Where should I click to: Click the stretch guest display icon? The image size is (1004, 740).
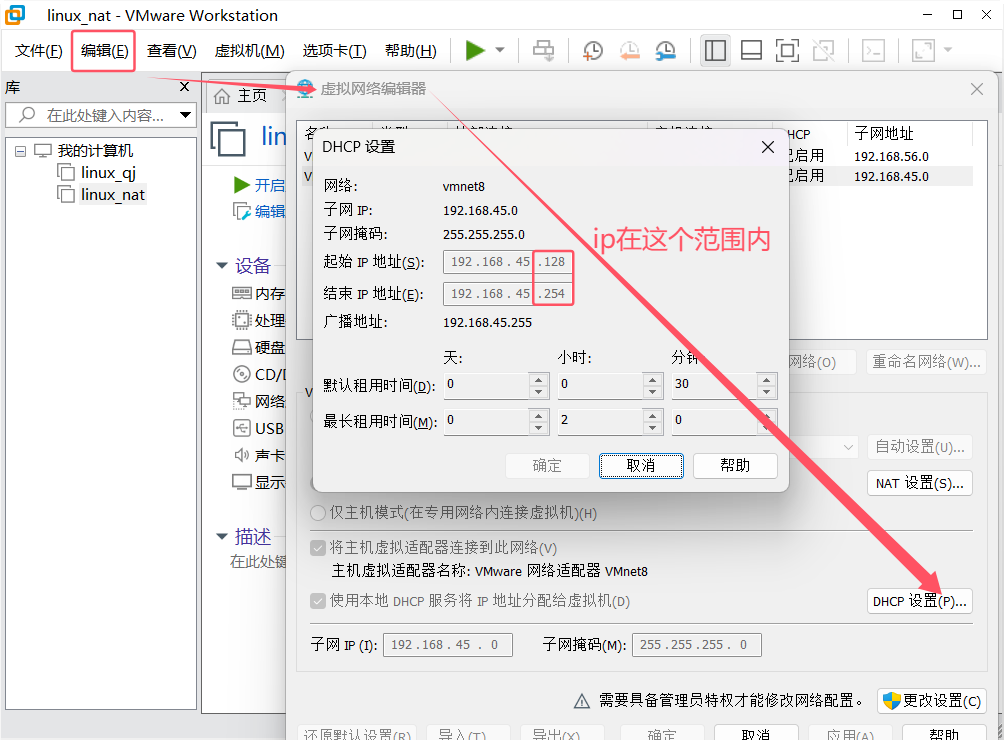[x=923, y=50]
